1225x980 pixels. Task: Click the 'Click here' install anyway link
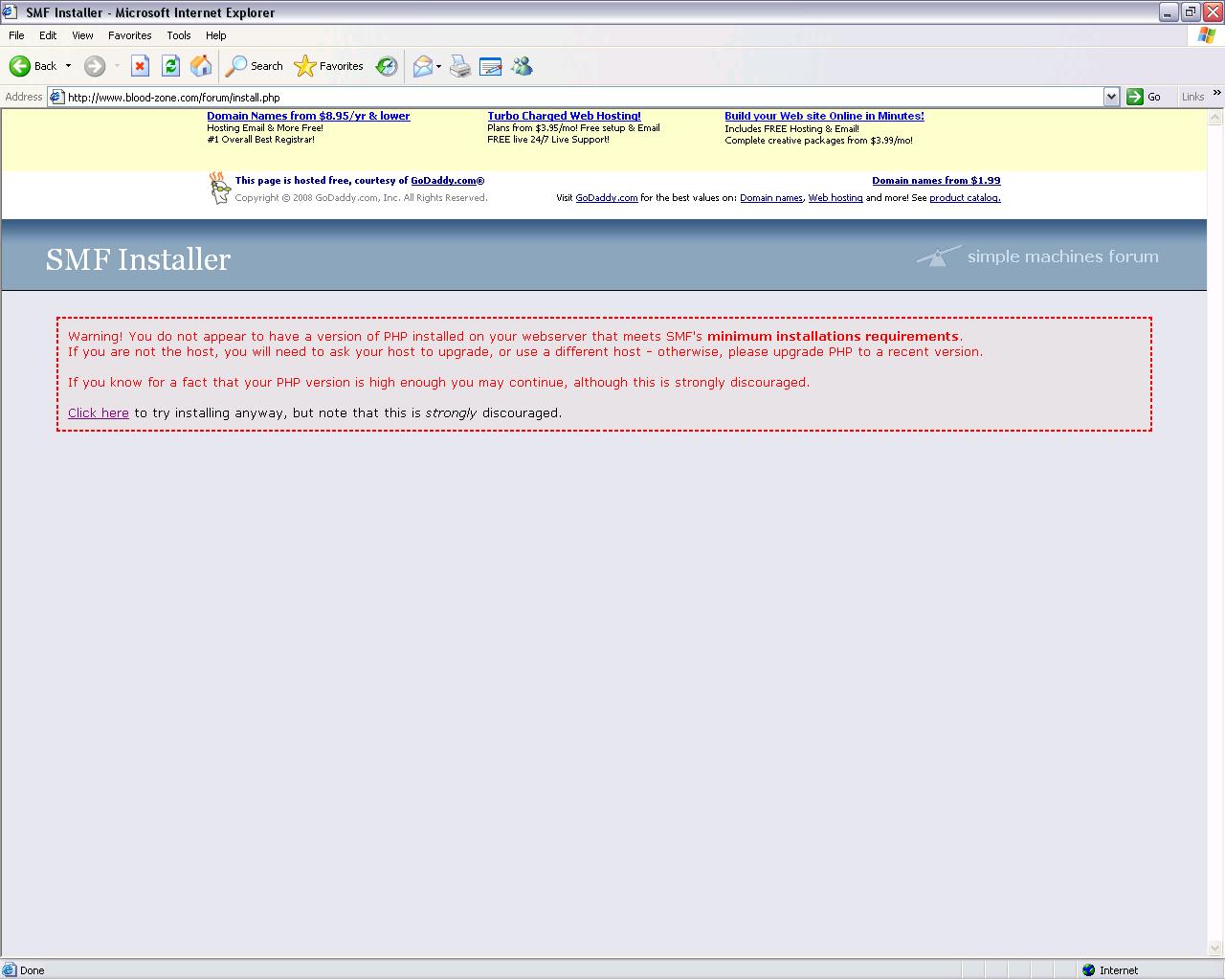click(98, 413)
